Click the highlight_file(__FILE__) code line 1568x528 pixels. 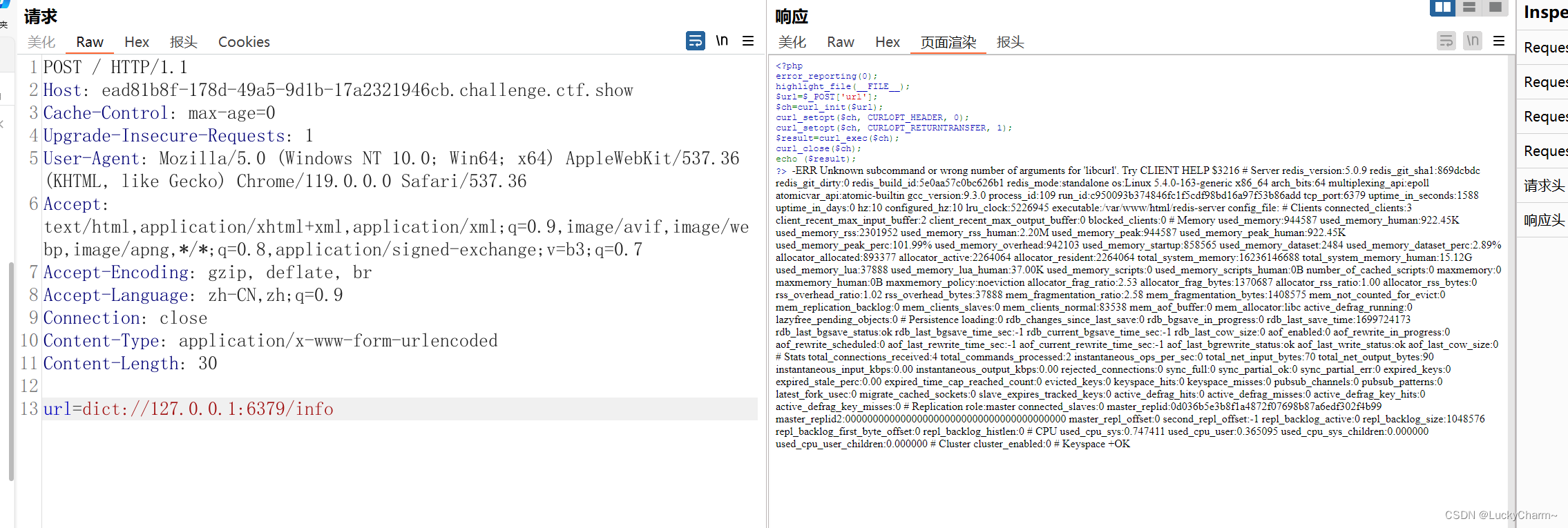coord(843,87)
